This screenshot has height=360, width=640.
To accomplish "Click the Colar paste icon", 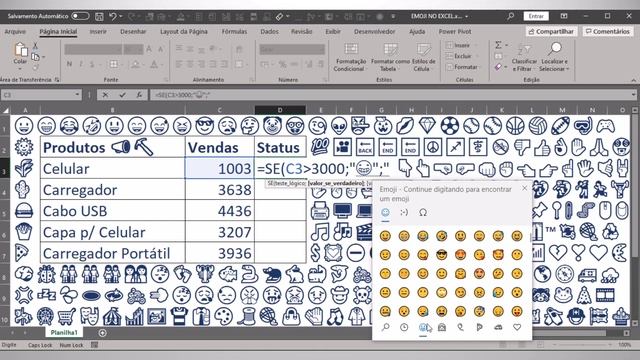I will (x=20, y=50).
